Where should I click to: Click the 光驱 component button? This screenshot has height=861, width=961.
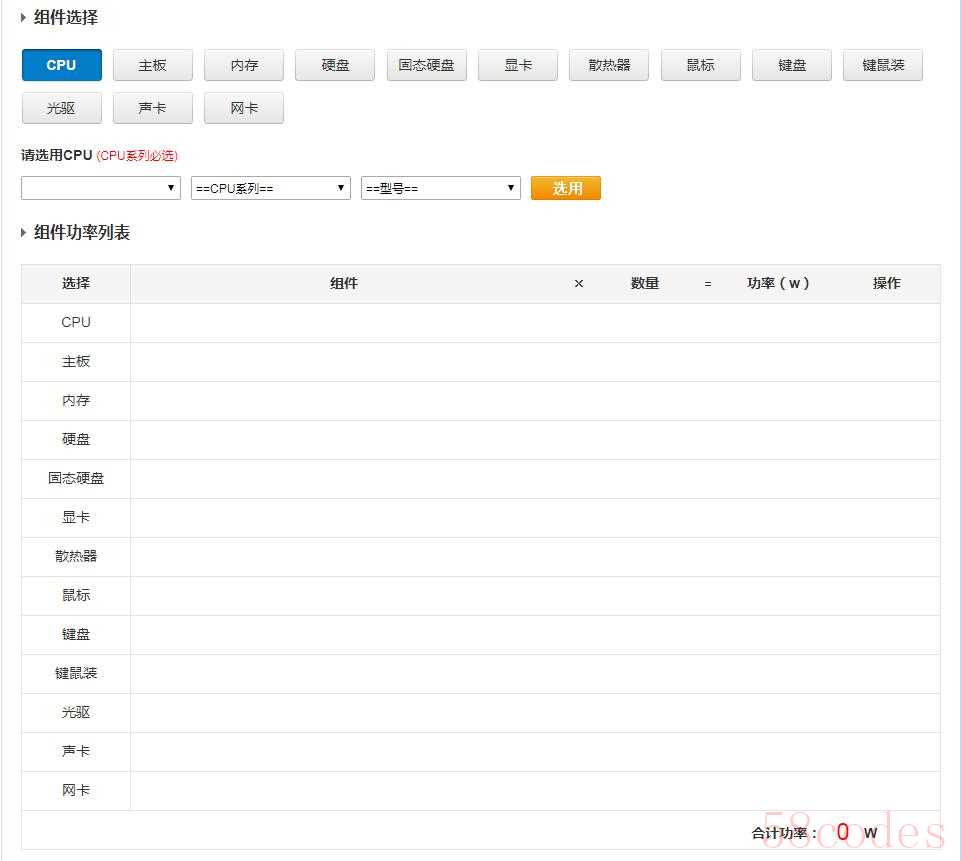point(61,108)
